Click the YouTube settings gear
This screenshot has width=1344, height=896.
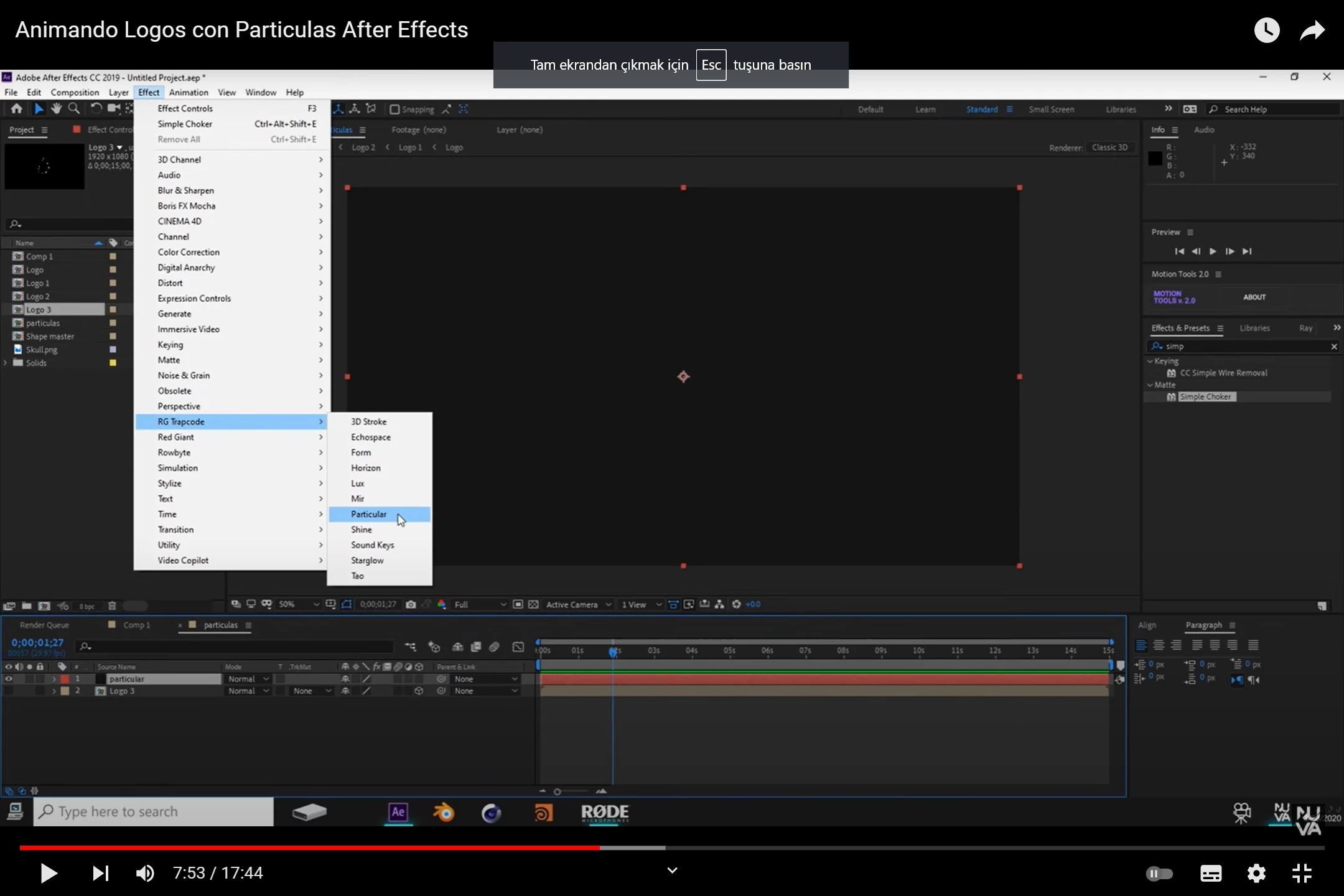(x=1256, y=873)
